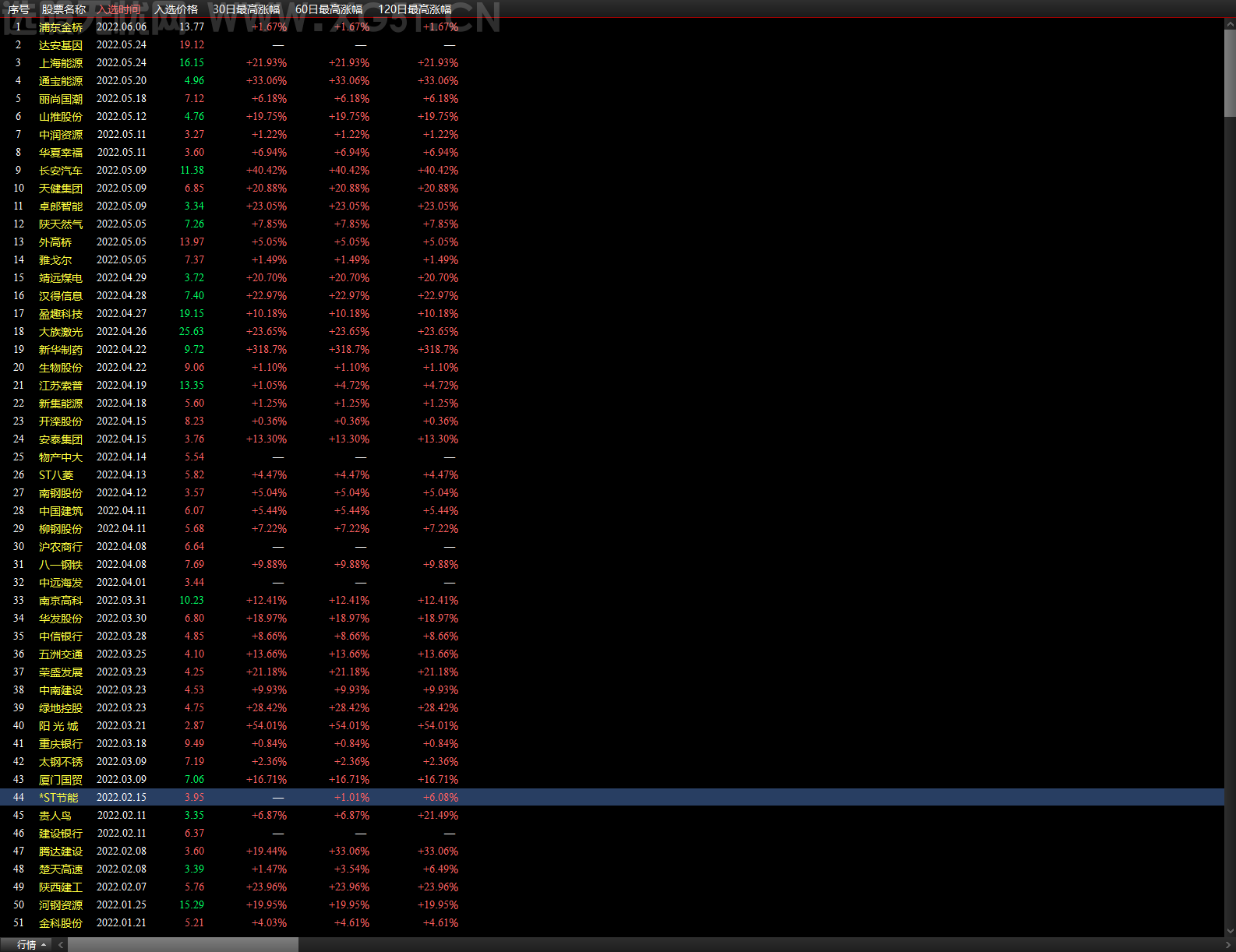
Task: Select stock 厦门国贸
Action: click(61, 780)
